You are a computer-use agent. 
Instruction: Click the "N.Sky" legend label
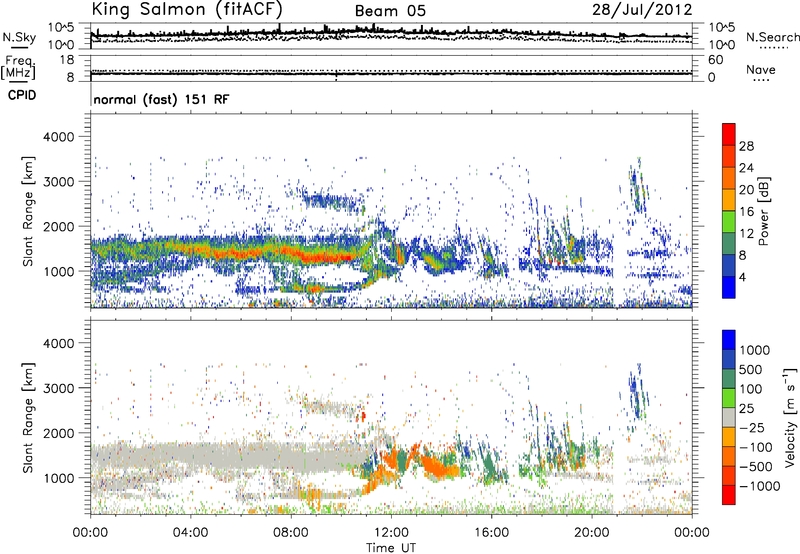coord(19,37)
